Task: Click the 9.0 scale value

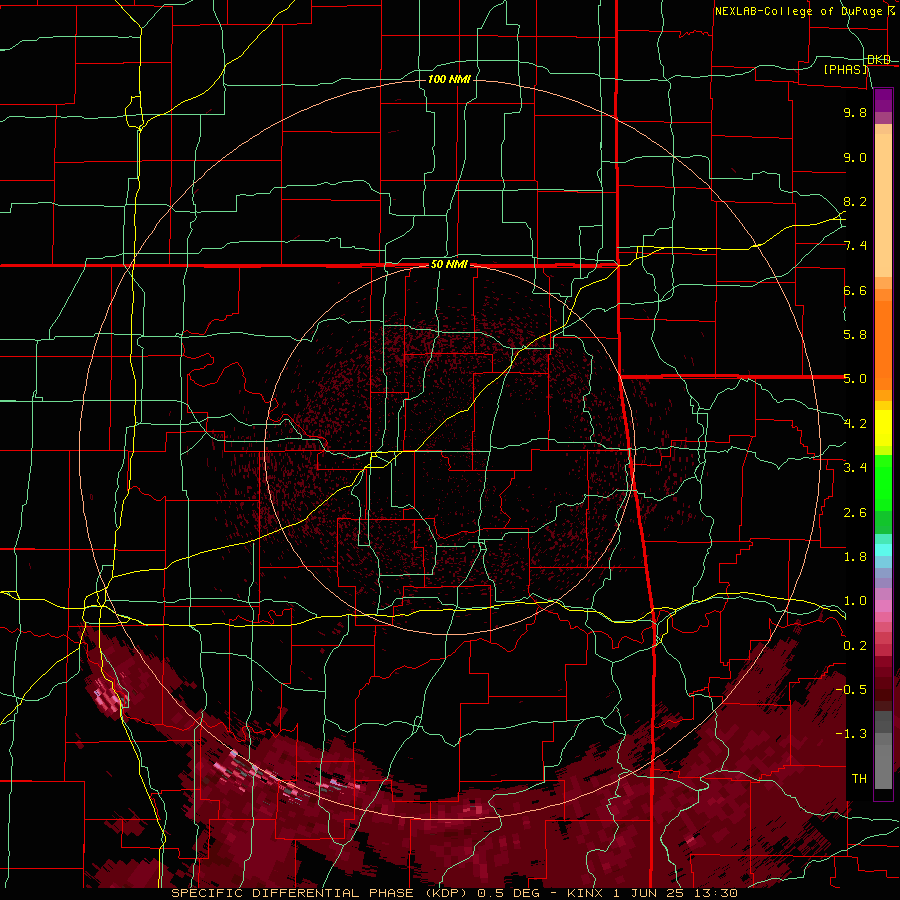Action: click(855, 157)
